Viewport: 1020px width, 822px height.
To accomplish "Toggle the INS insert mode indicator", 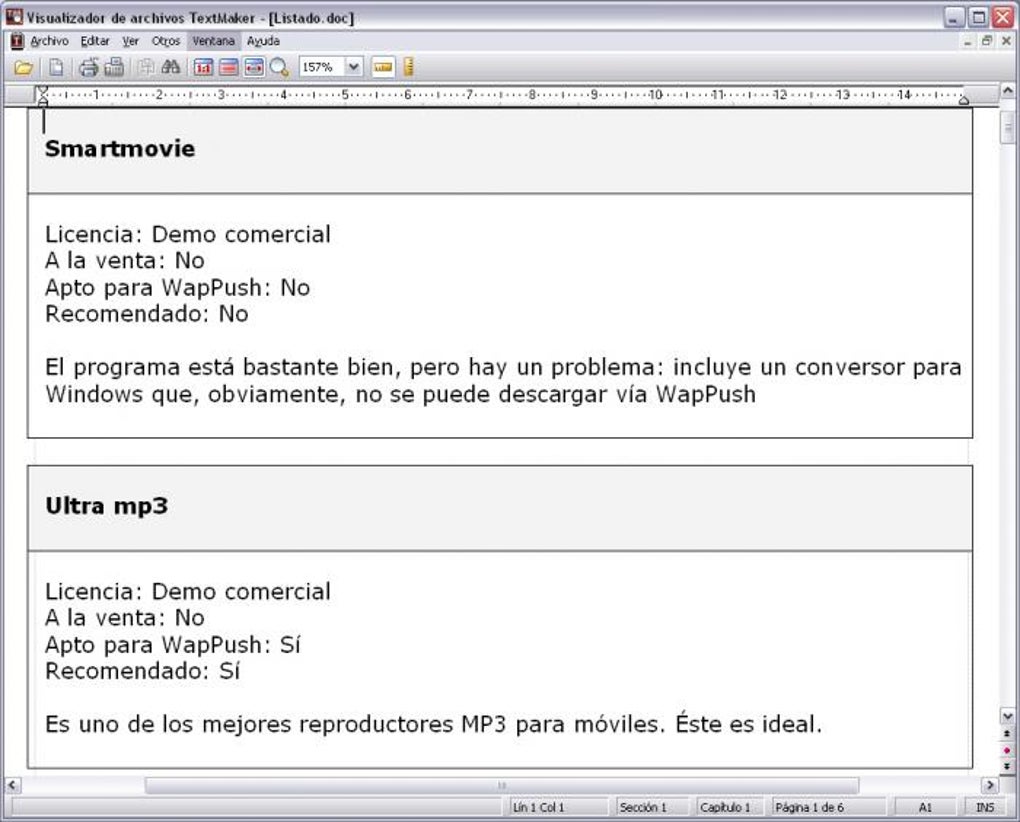I will (985, 807).
